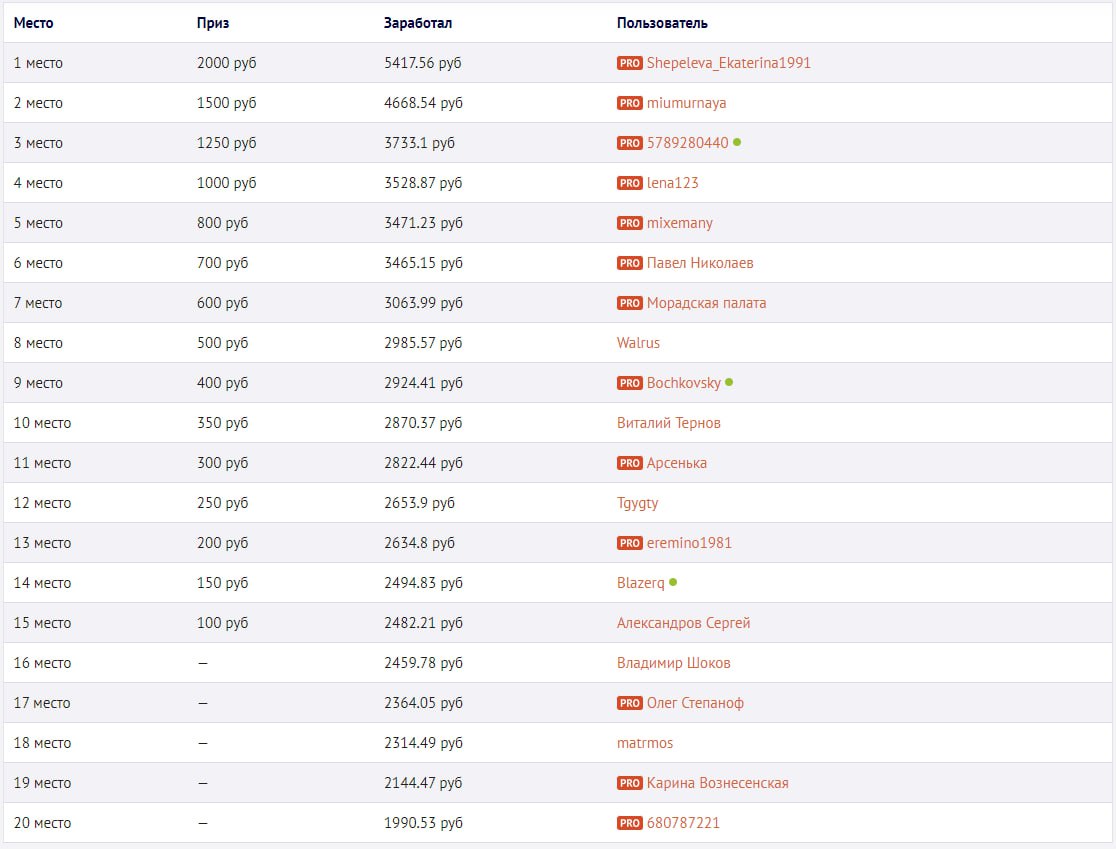Viewport: 1116px width, 849px height.
Task: Open Виталий Тернов profile
Action: (668, 423)
